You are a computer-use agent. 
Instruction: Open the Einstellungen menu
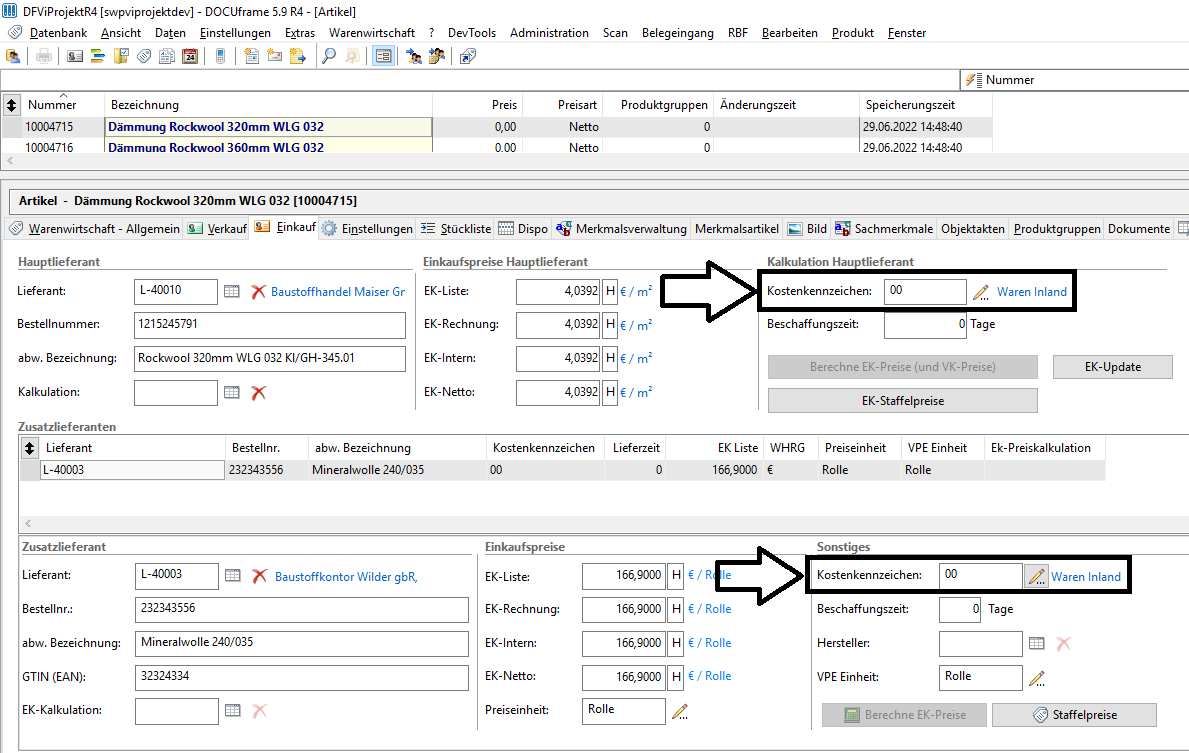[x=235, y=33]
